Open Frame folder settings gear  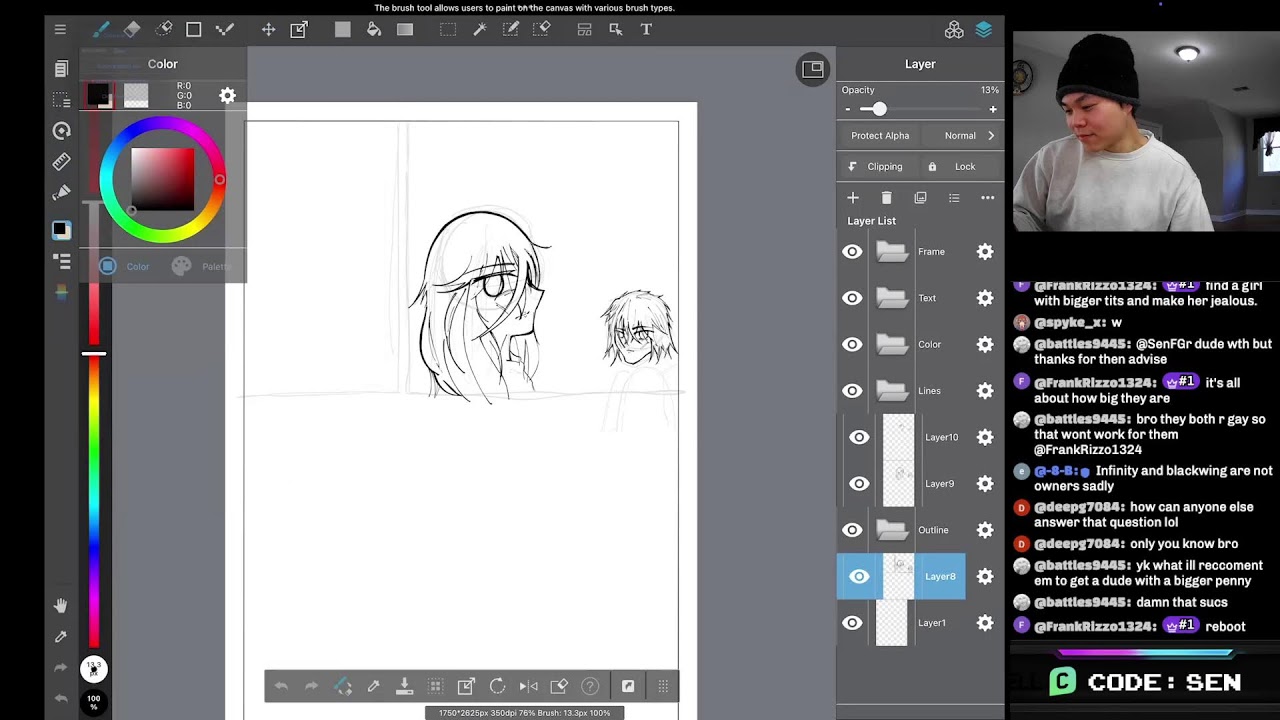tap(985, 252)
